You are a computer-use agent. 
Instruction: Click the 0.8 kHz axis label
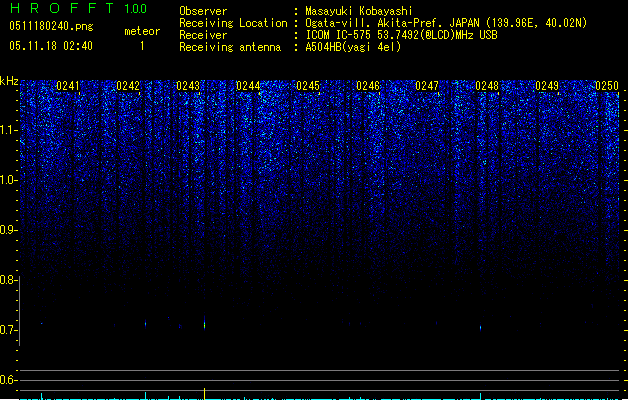[9, 280]
